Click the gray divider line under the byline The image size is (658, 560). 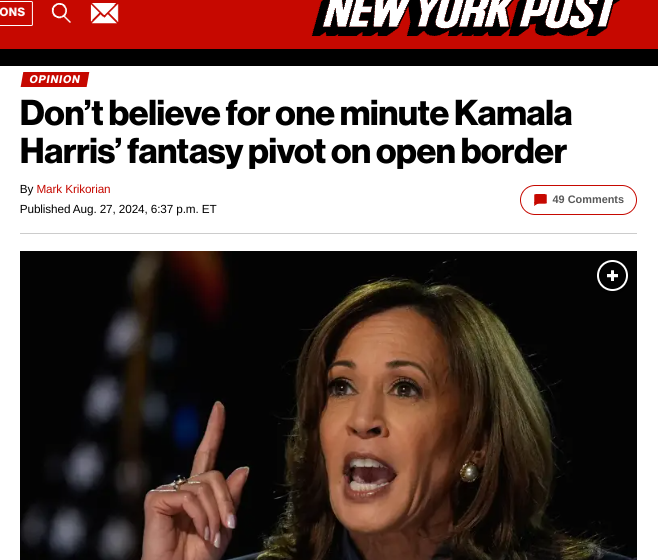pos(328,233)
